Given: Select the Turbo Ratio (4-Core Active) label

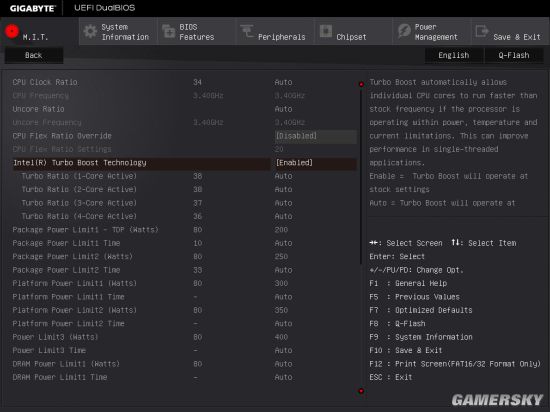Looking at the screenshot, I should (x=79, y=216).
